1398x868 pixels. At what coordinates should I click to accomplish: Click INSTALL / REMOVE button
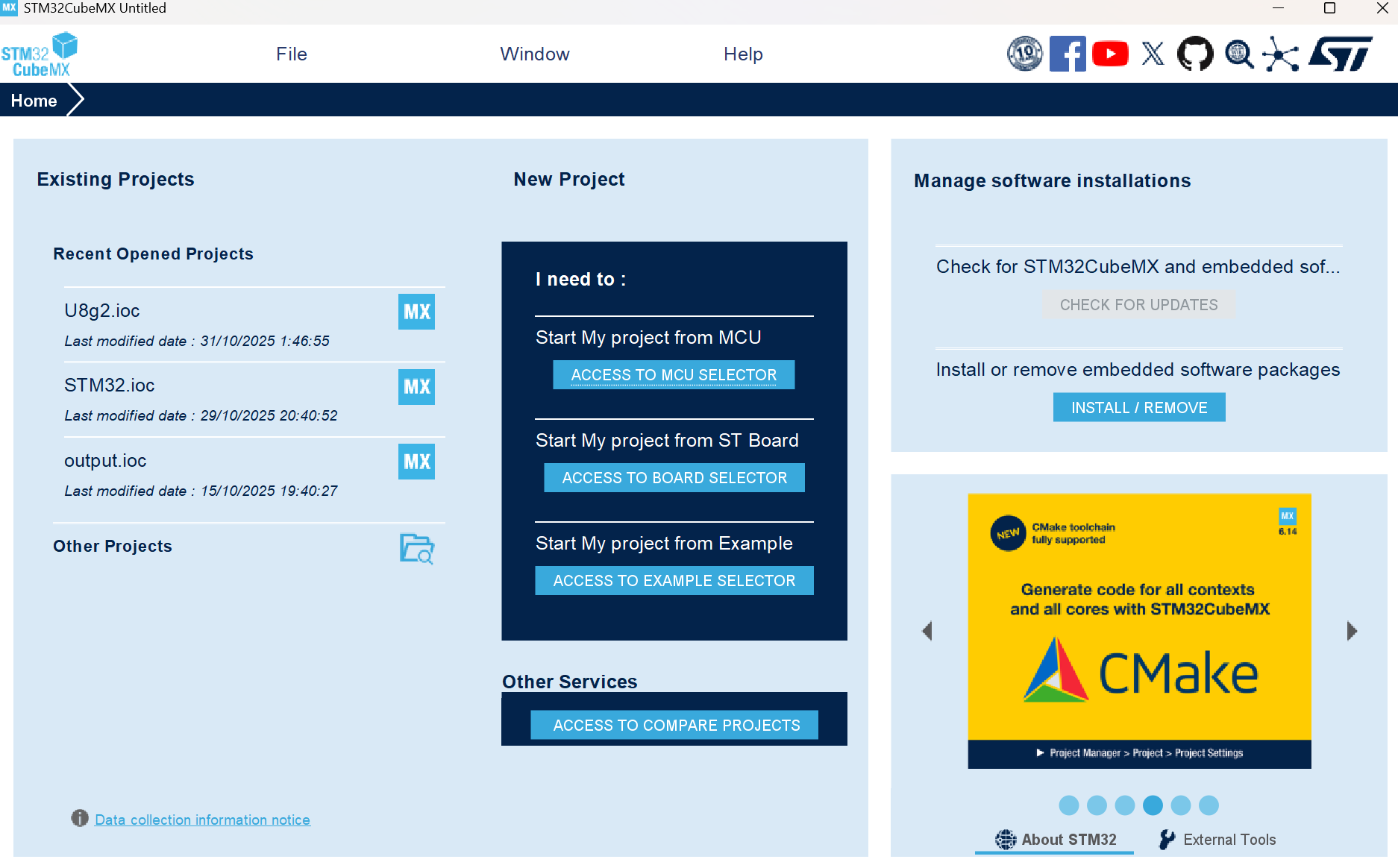point(1139,408)
